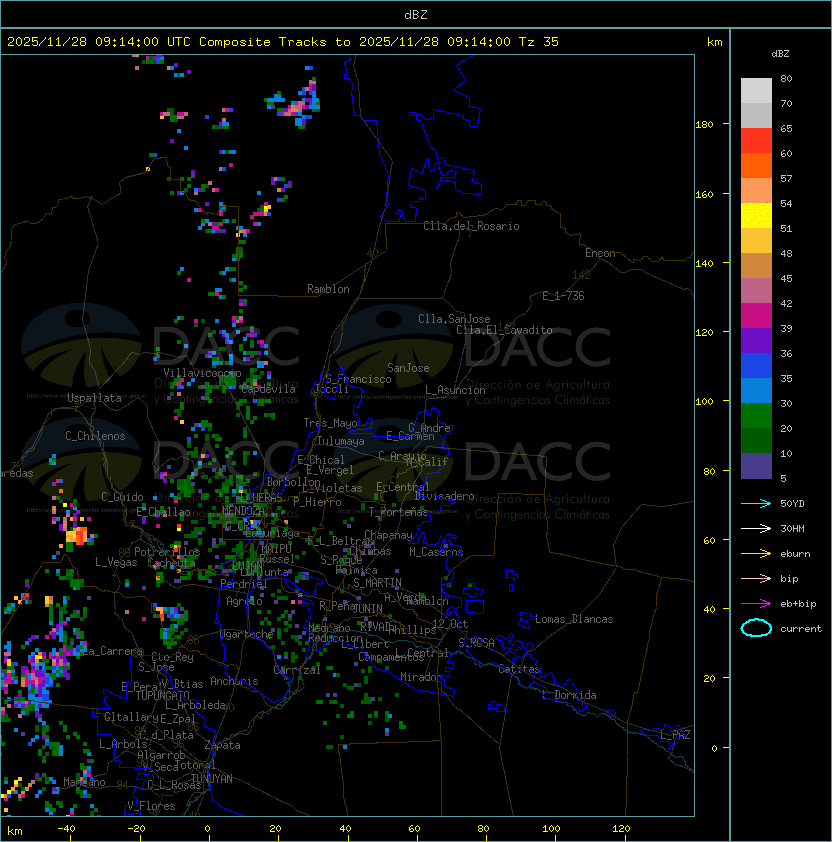The width and height of the screenshot is (832, 842).
Task: Choose the slate swatch between 10 and 5
Action: pos(756,466)
